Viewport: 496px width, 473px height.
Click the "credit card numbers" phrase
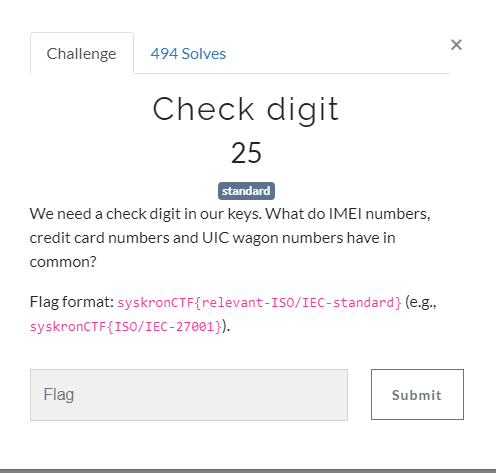(100, 238)
